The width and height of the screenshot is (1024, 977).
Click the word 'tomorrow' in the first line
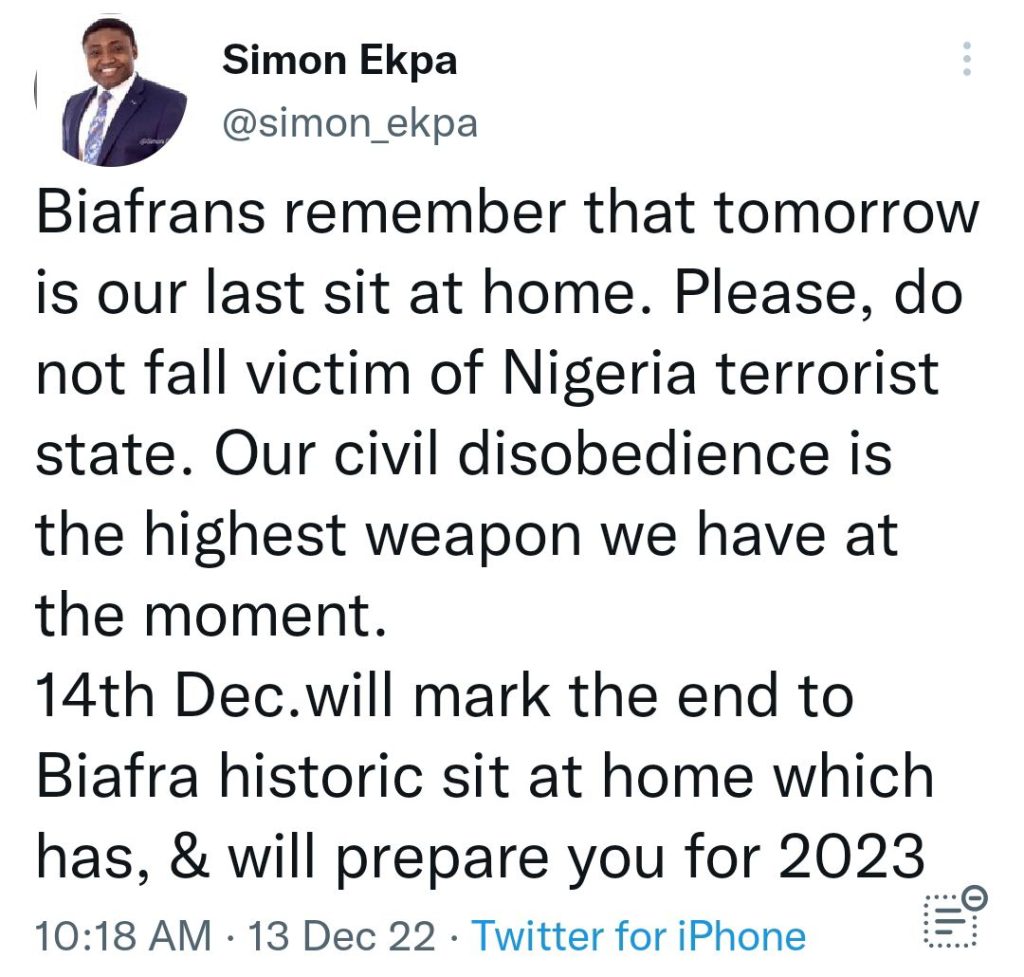coord(847,213)
